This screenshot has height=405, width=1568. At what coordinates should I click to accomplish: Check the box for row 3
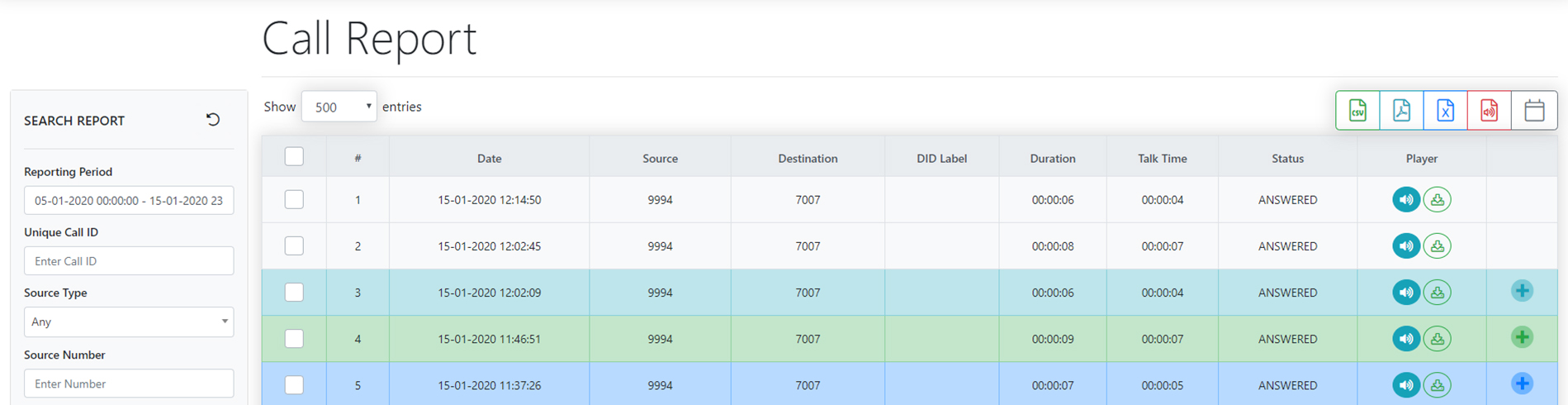click(294, 292)
